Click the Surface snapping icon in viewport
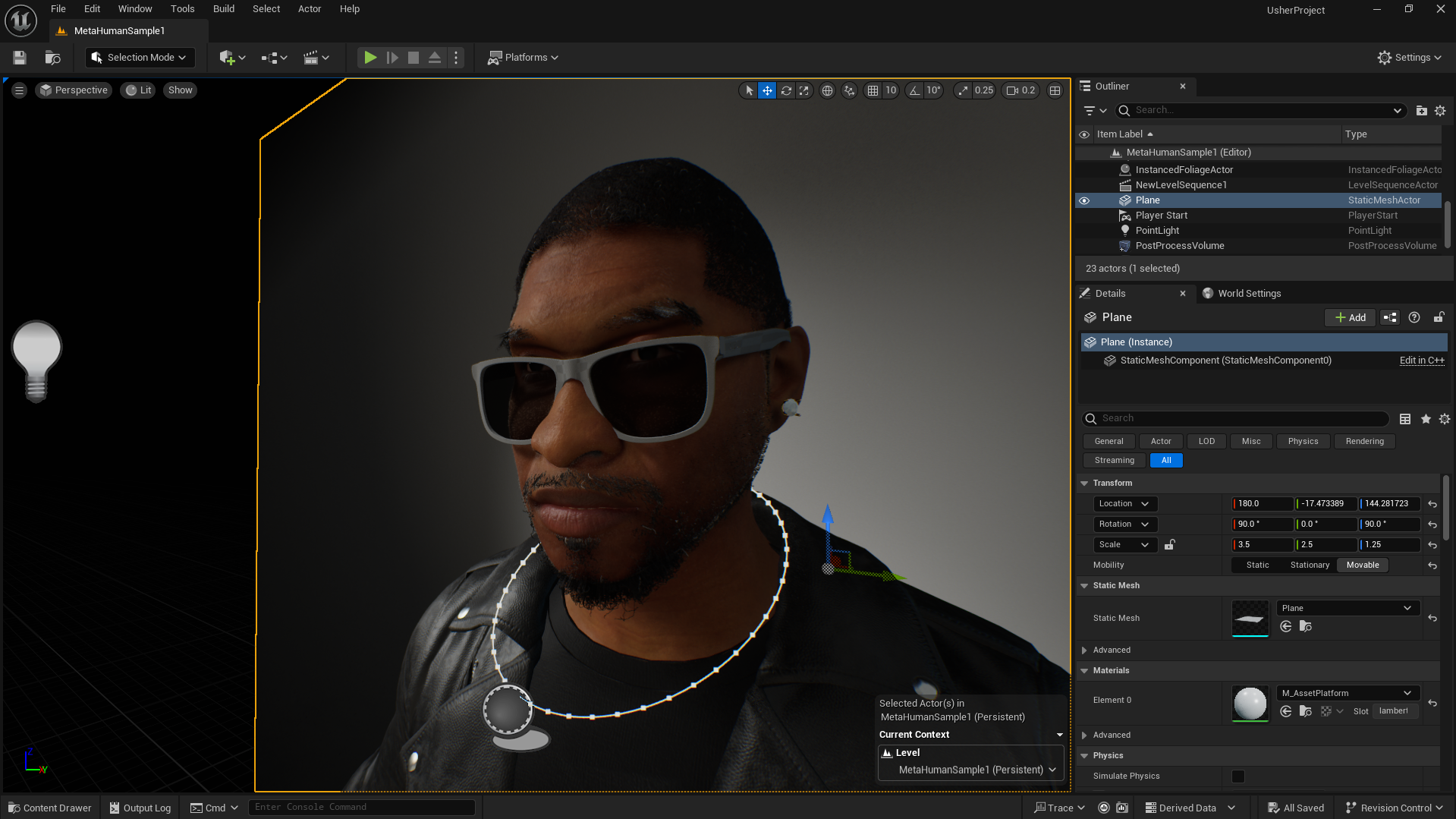 pyautogui.click(x=850, y=90)
